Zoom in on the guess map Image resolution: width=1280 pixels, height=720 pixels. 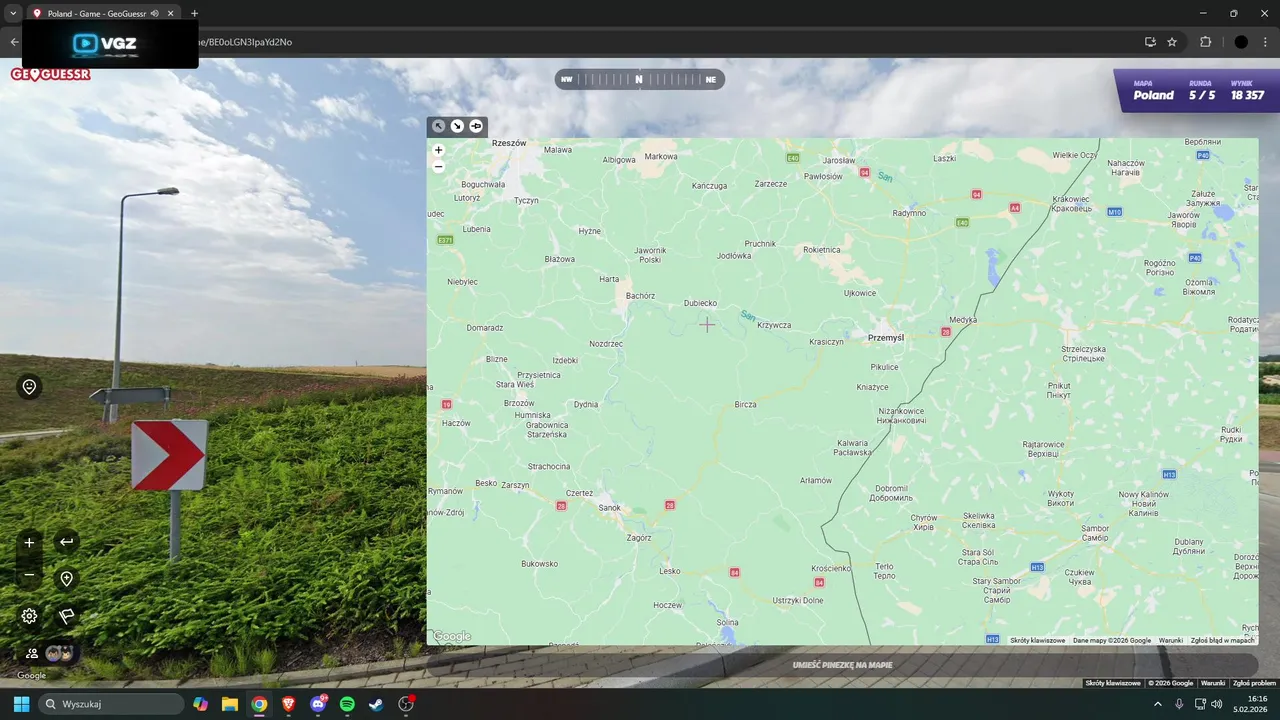[x=438, y=150]
